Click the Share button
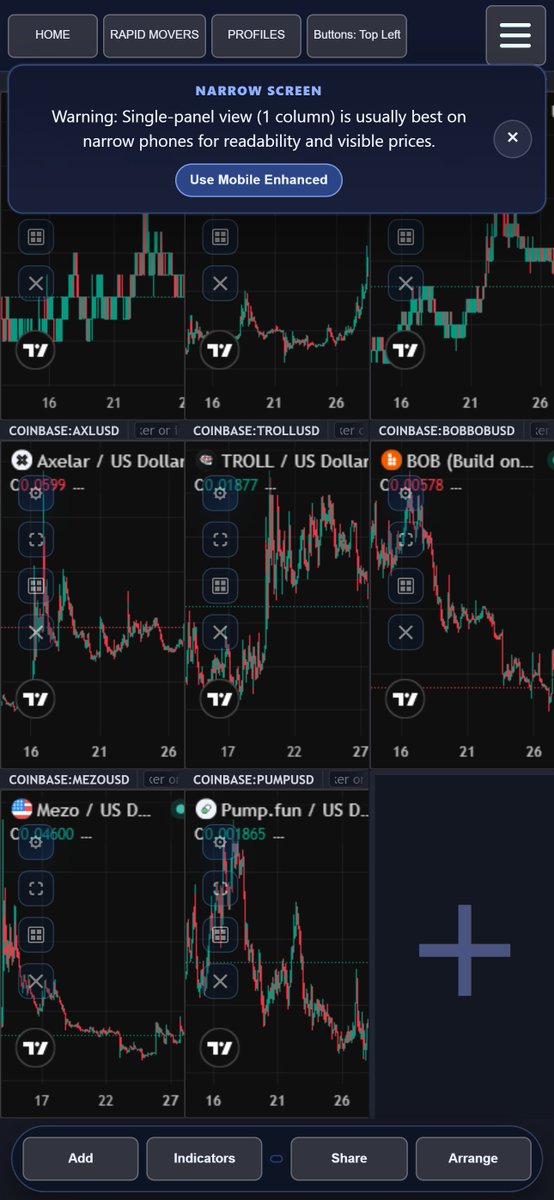 coord(349,1158)
